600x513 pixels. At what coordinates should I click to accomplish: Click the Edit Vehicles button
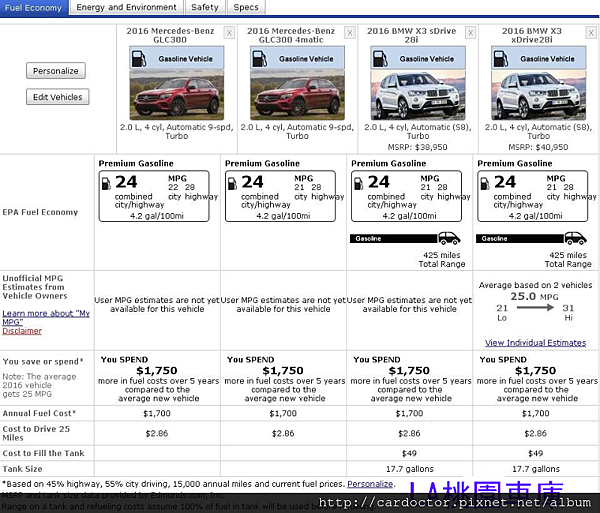click(x=57, y=97)
